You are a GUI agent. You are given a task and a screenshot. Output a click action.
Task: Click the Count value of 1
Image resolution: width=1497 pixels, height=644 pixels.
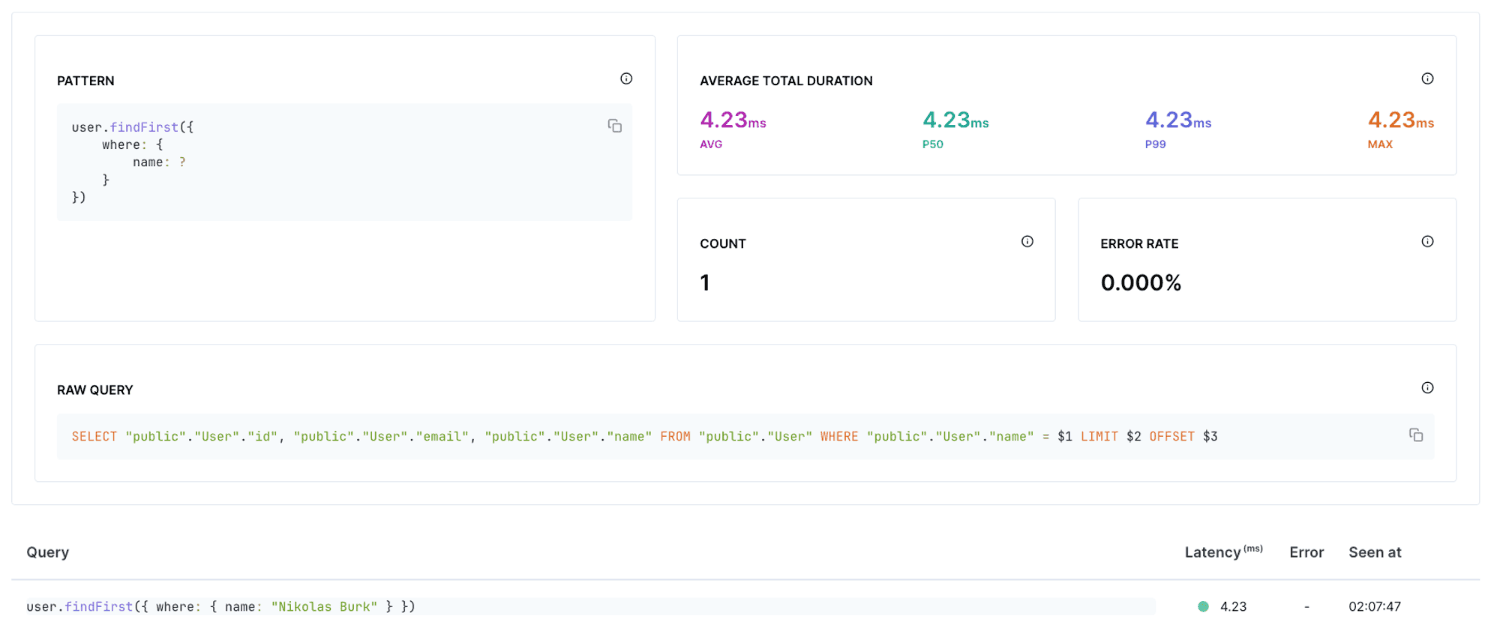705,282
